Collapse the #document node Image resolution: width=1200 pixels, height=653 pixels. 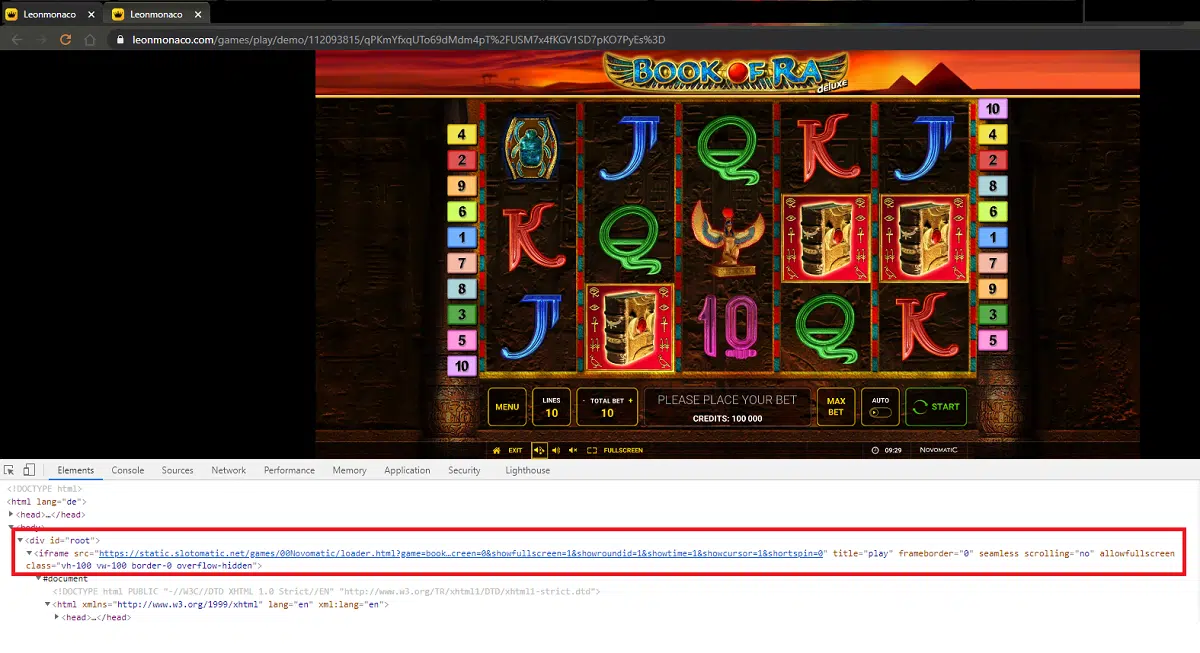click(x=38, y=579)
